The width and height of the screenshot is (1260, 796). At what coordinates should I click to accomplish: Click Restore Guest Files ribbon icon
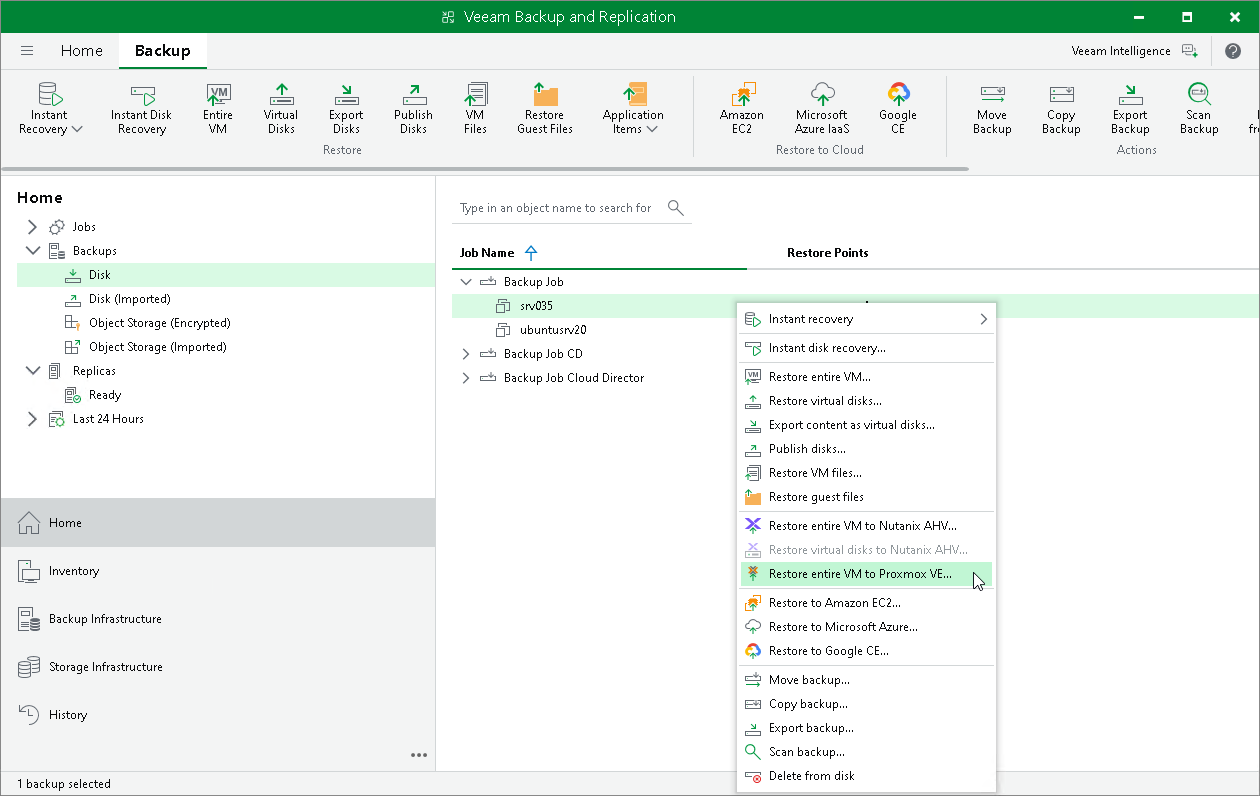point(545,108)
